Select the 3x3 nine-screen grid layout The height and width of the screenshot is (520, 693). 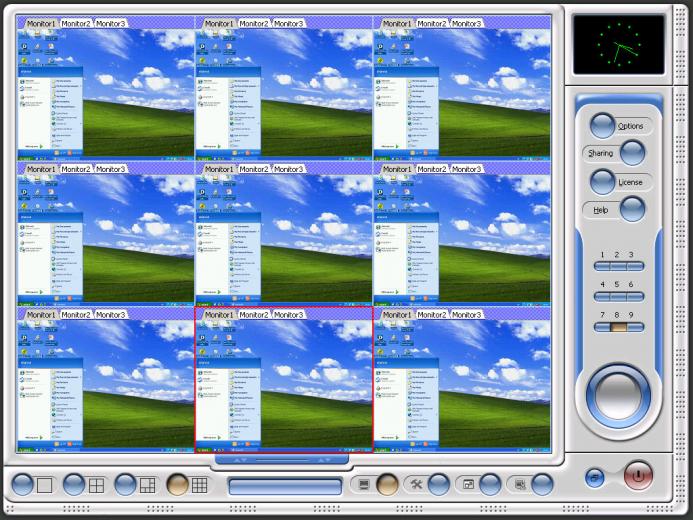(178, 485)
